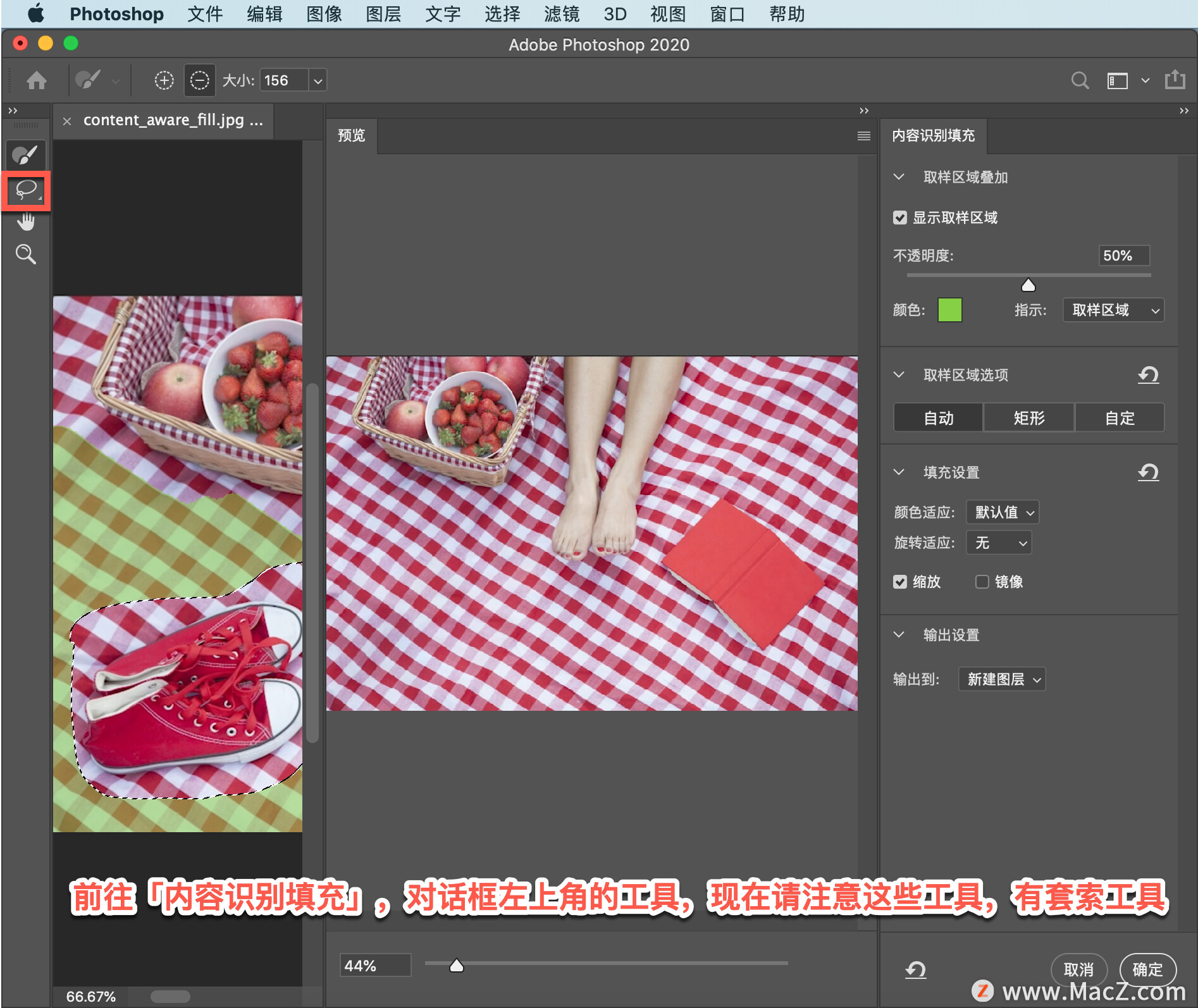Open the search magnifier in the top right
1198x1008 pixels.
[x=1080, y=80]
